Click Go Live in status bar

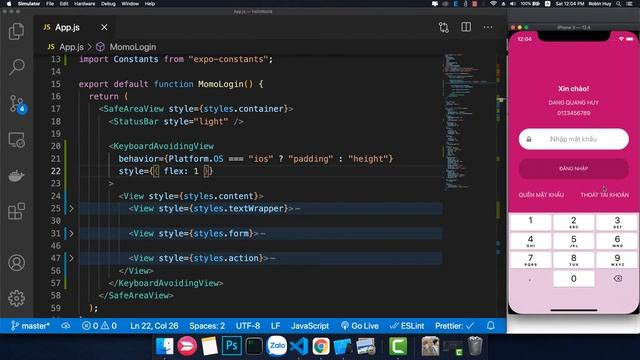click(360, 326)
